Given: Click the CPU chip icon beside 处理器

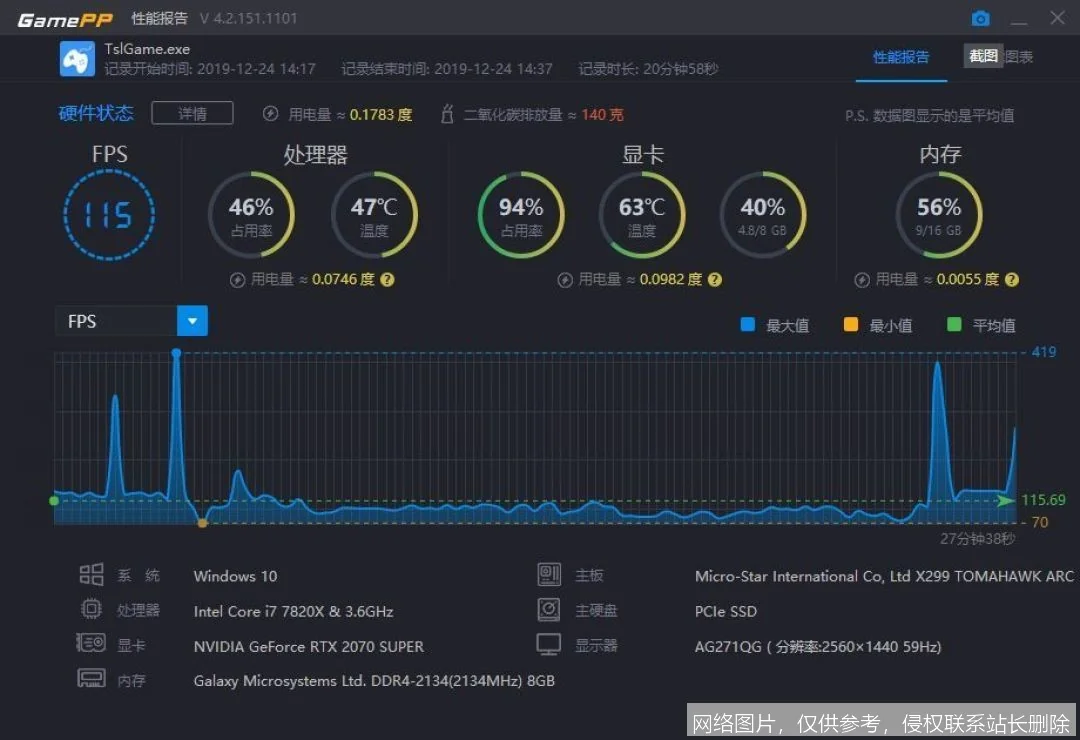Looking at the screenshot, I should (x=91, y=608).
